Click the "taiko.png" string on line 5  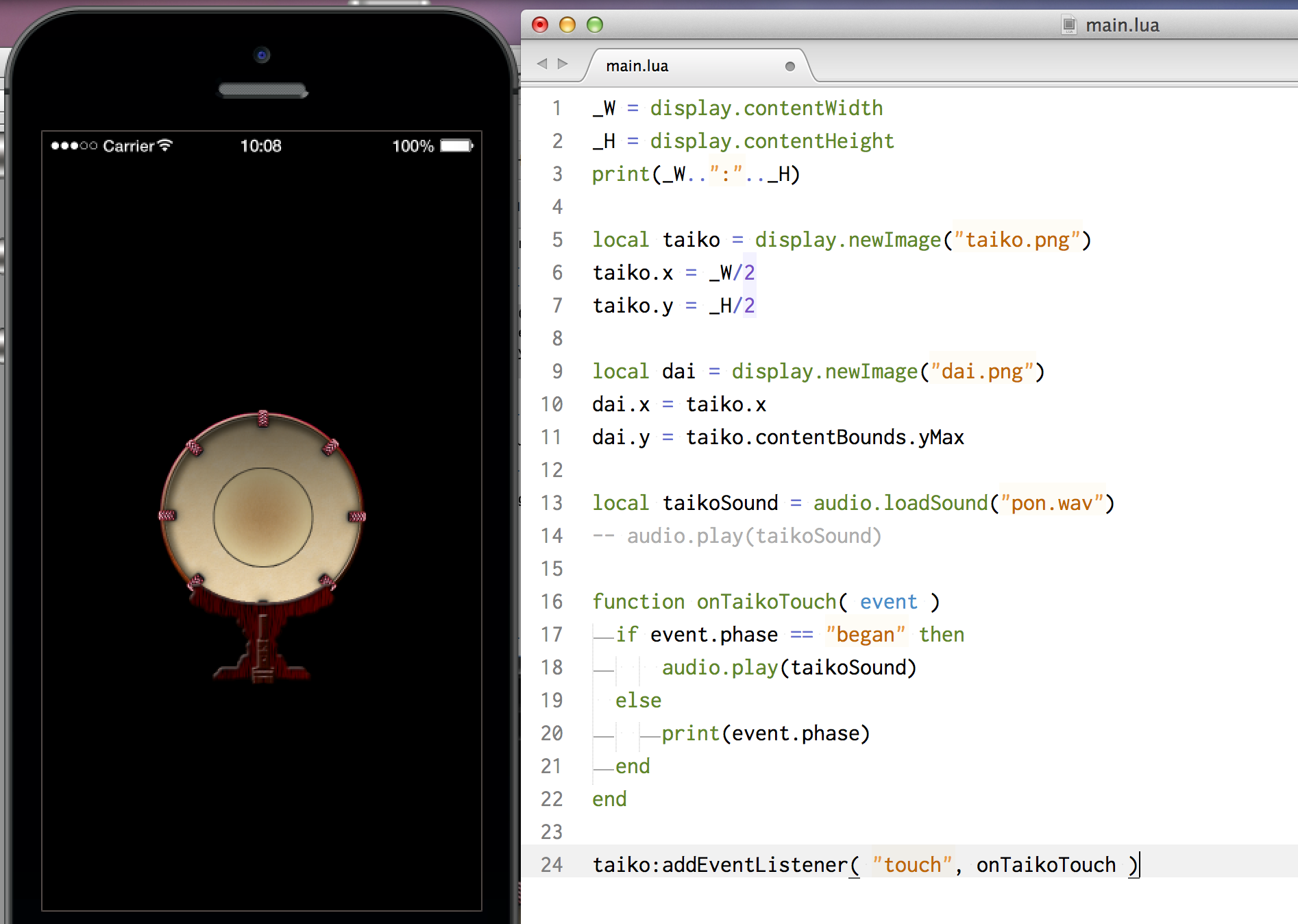tap(1017, 240)
